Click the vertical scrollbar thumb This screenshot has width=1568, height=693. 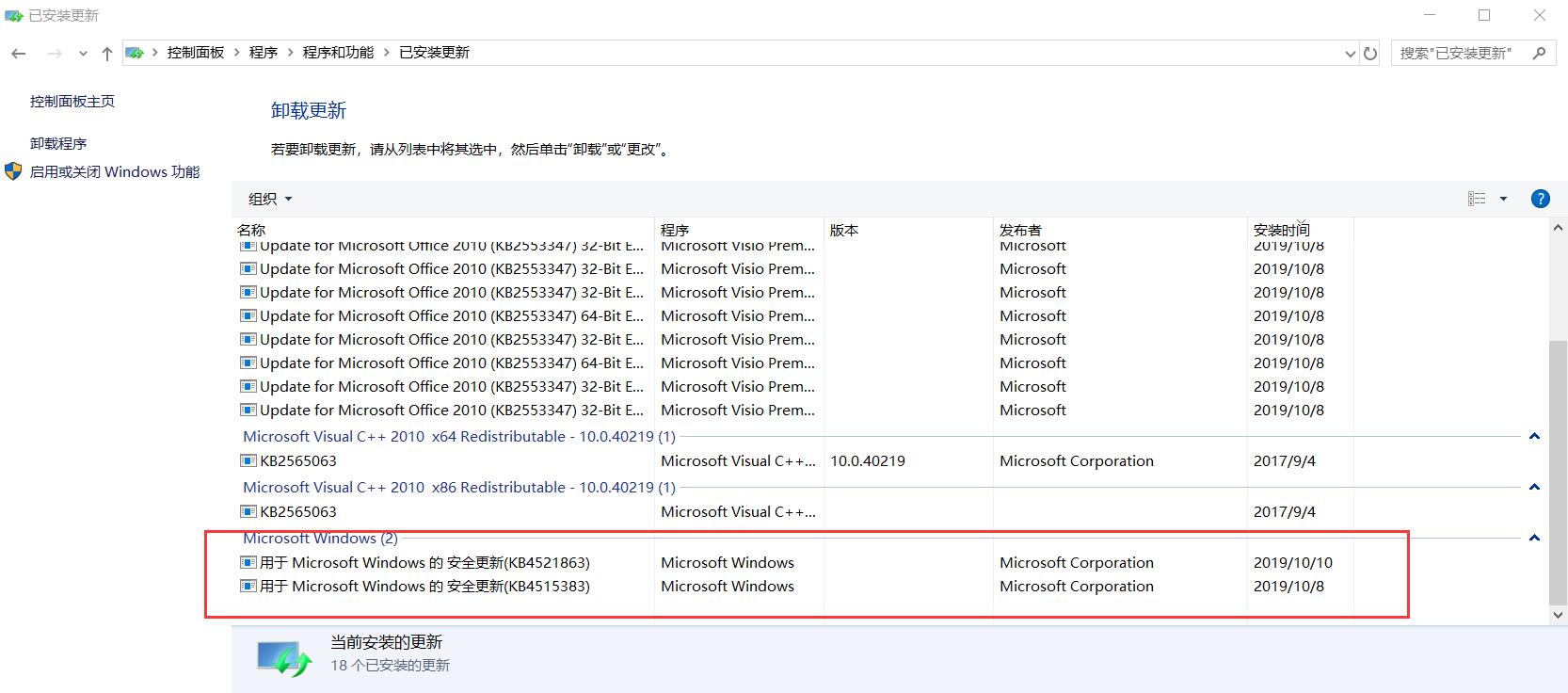[1558, 471]
